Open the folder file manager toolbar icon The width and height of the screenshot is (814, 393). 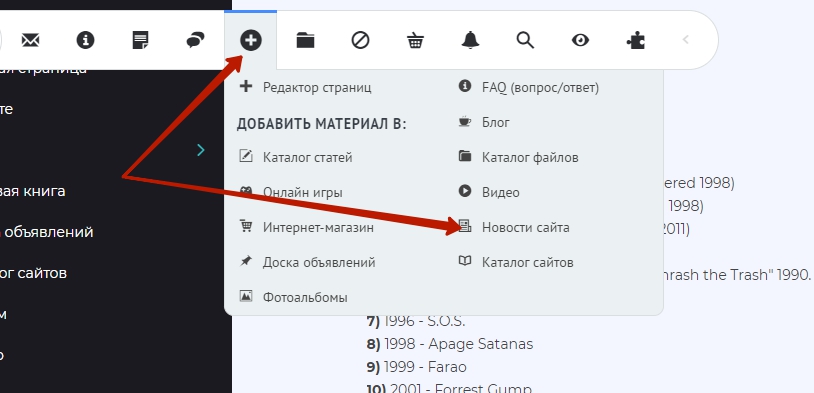tap(305, 40)
